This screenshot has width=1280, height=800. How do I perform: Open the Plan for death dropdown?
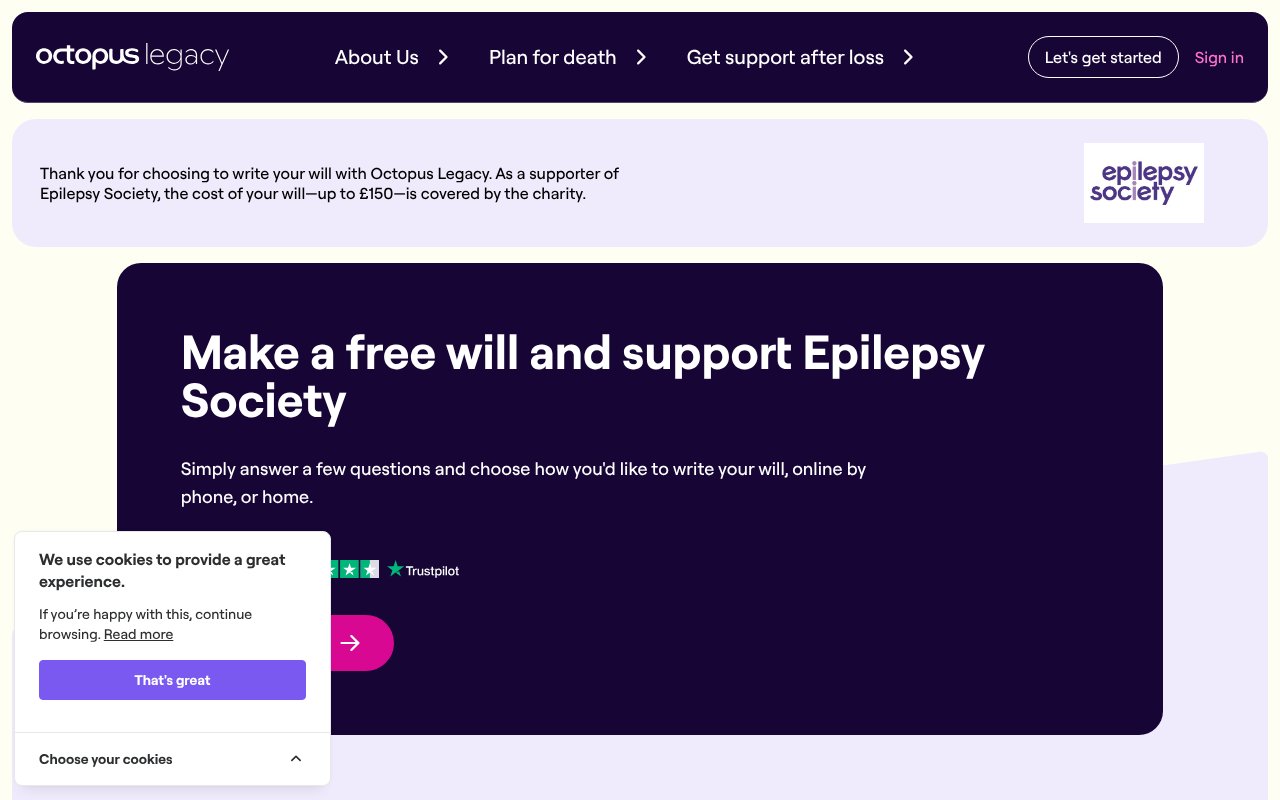(x=552, y=57)
